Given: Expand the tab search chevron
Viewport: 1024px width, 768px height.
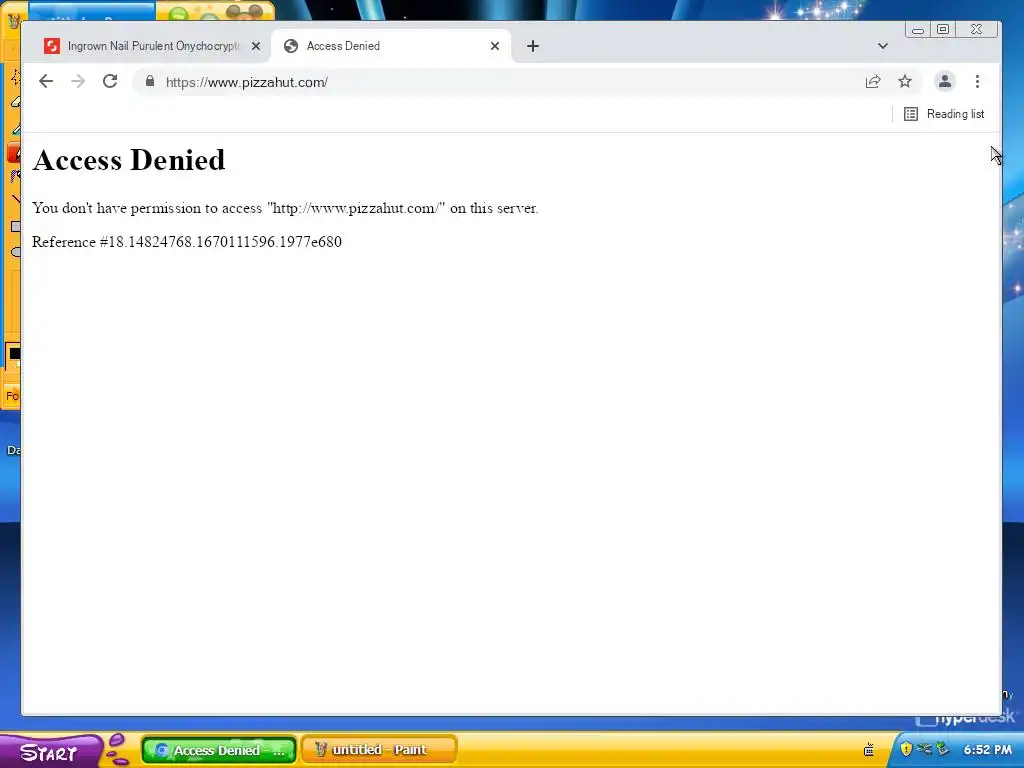Looking at the screenshot, I should pos(883,46).
